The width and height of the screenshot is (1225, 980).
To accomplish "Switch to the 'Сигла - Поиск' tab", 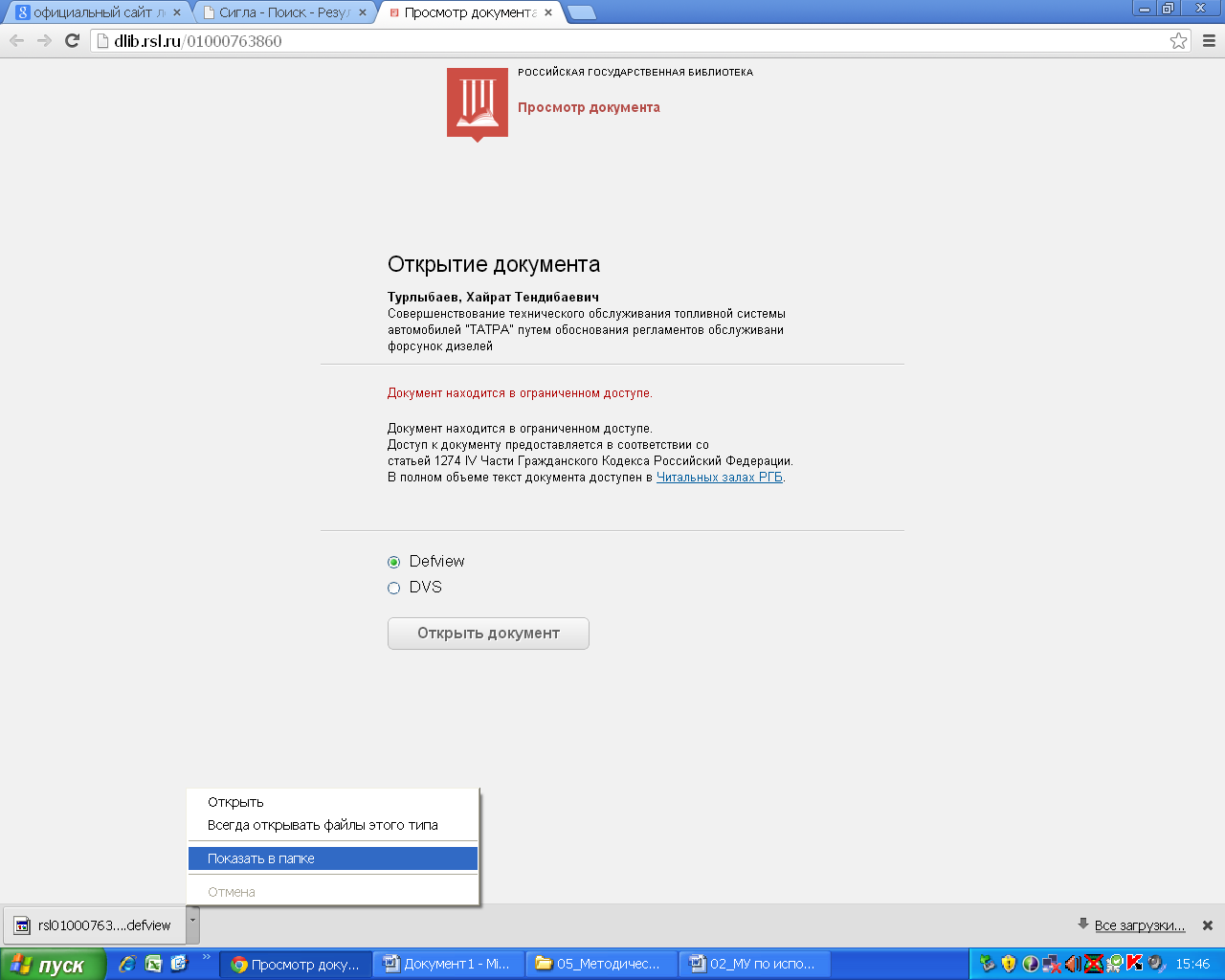I will coord(284,12).
